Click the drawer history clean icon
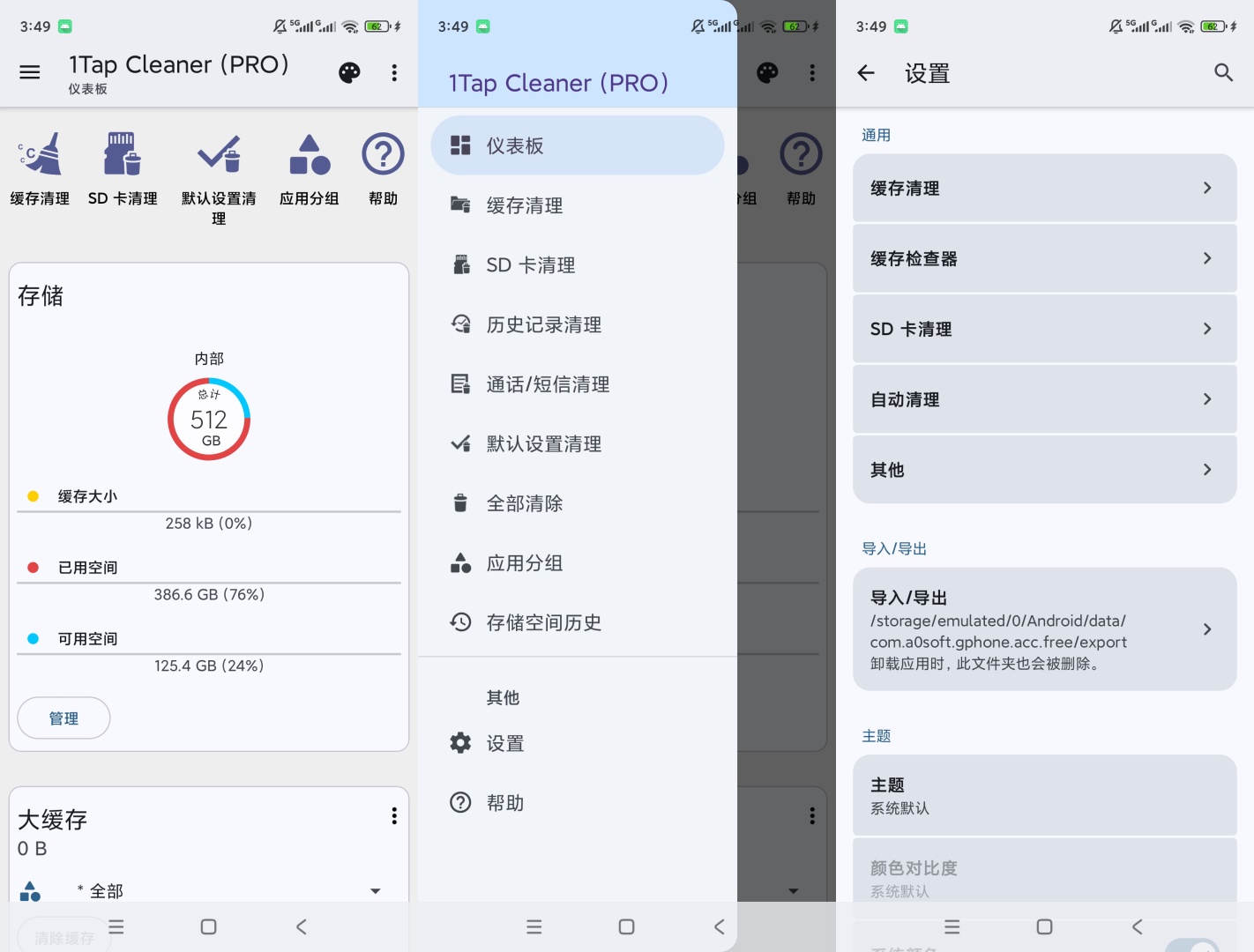The width and height of the screenshot is (1254, 952). [460, 324]
